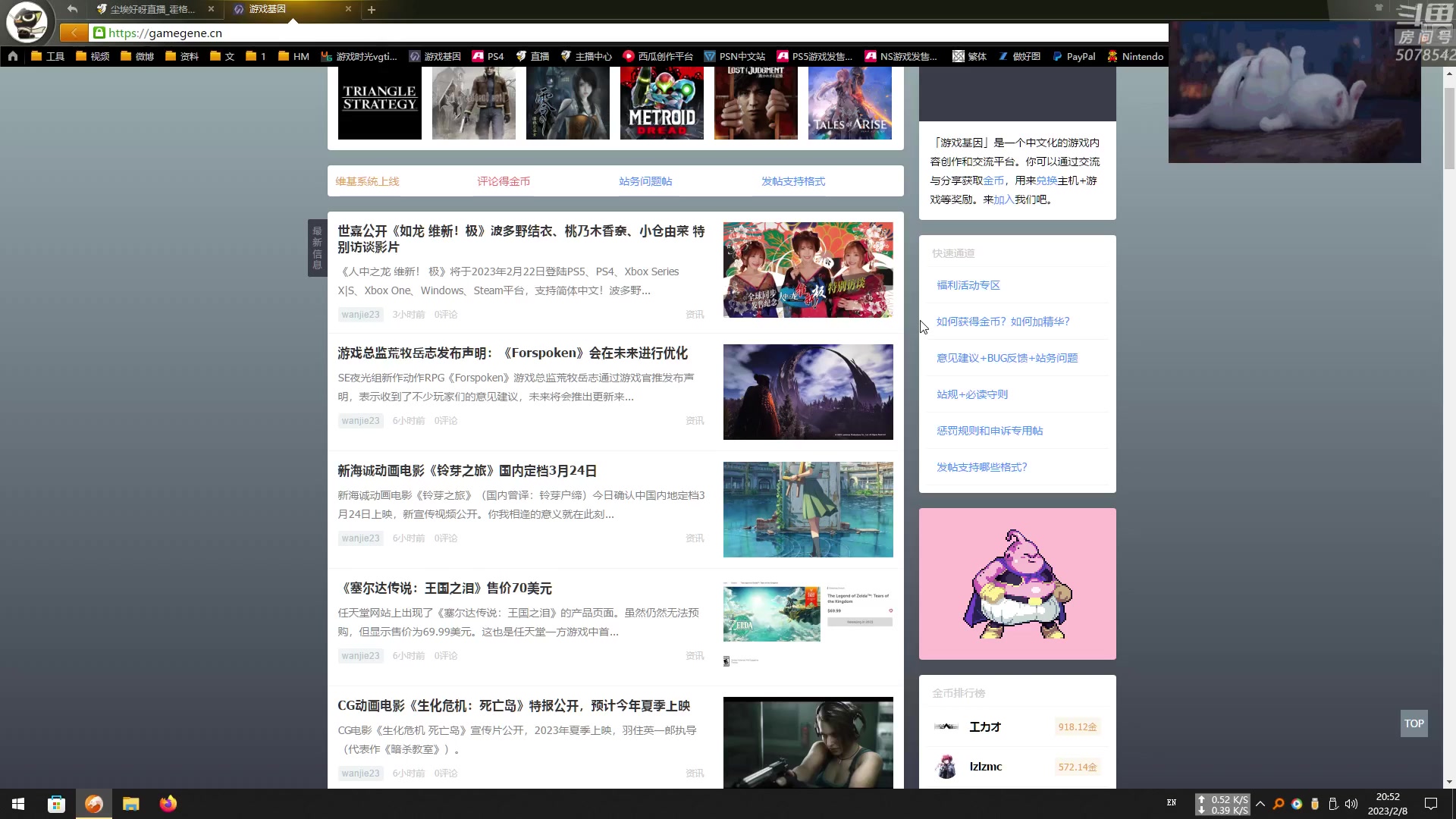Image resolution: width=1456 pixels, height=819 pixels.
Task: Open the 铃芽之旅 release date article
Action: click(467, 471)
